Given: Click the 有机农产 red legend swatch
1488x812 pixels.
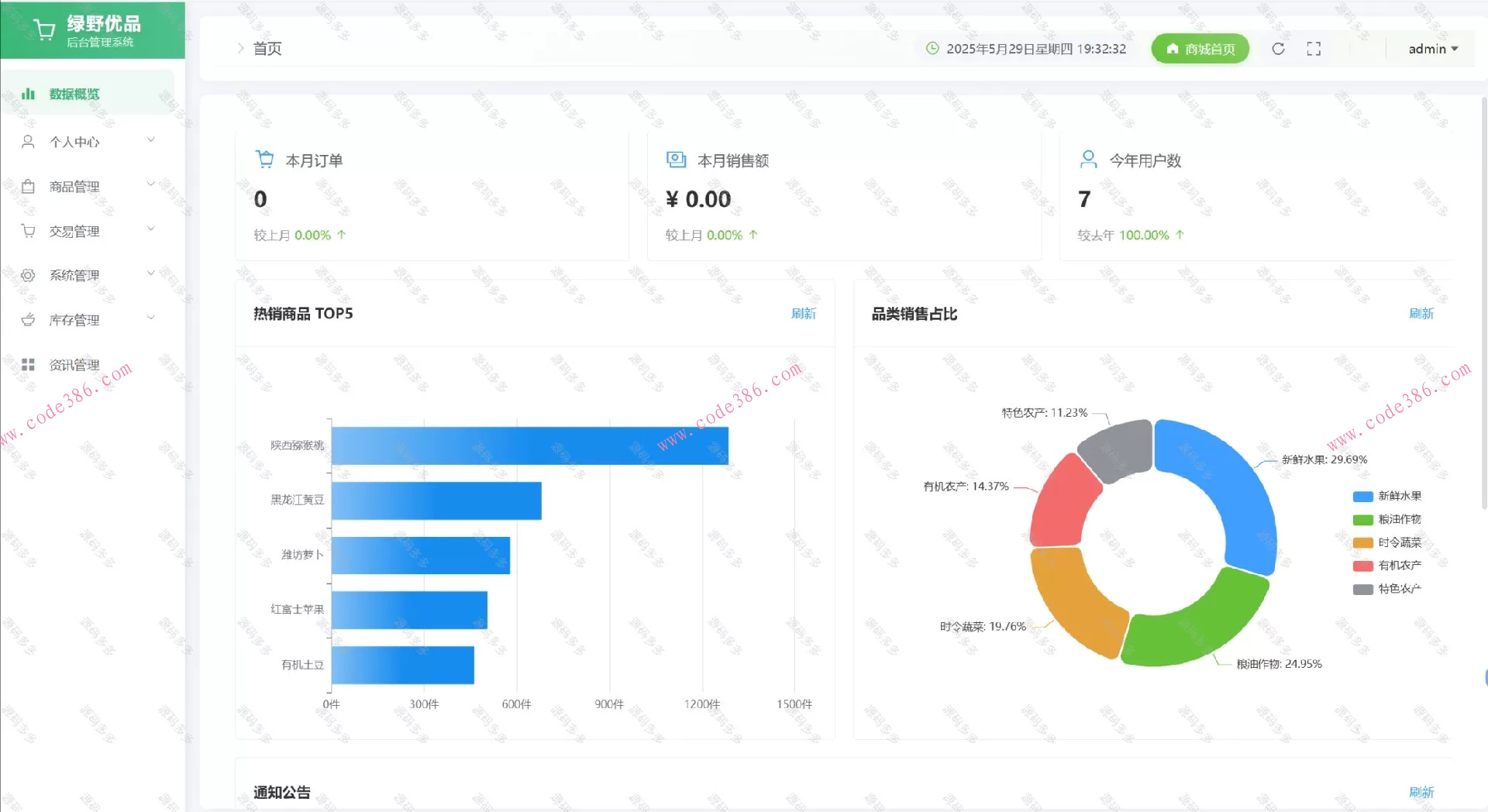Looking at the screenshot, I should click(x=1362, y=566).
